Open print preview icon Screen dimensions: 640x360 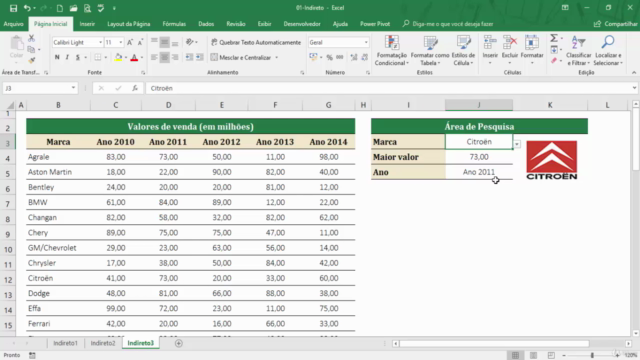tap(87, 8)
